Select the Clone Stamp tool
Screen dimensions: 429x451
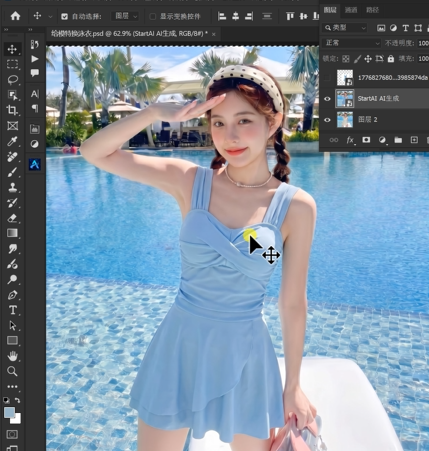pos(12,187)
